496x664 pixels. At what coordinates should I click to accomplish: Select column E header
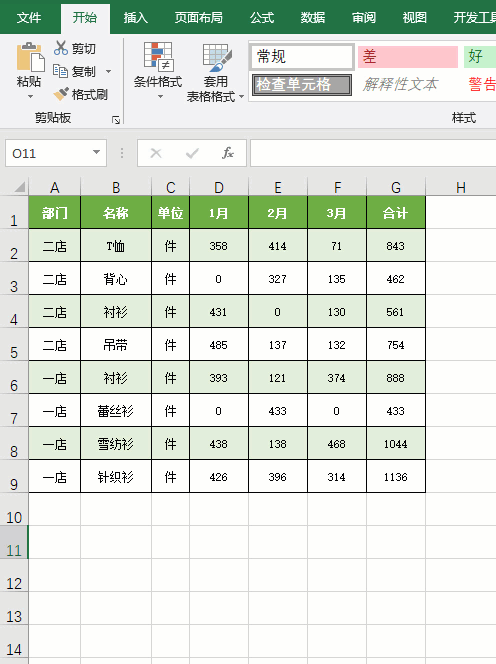[277, 187]
